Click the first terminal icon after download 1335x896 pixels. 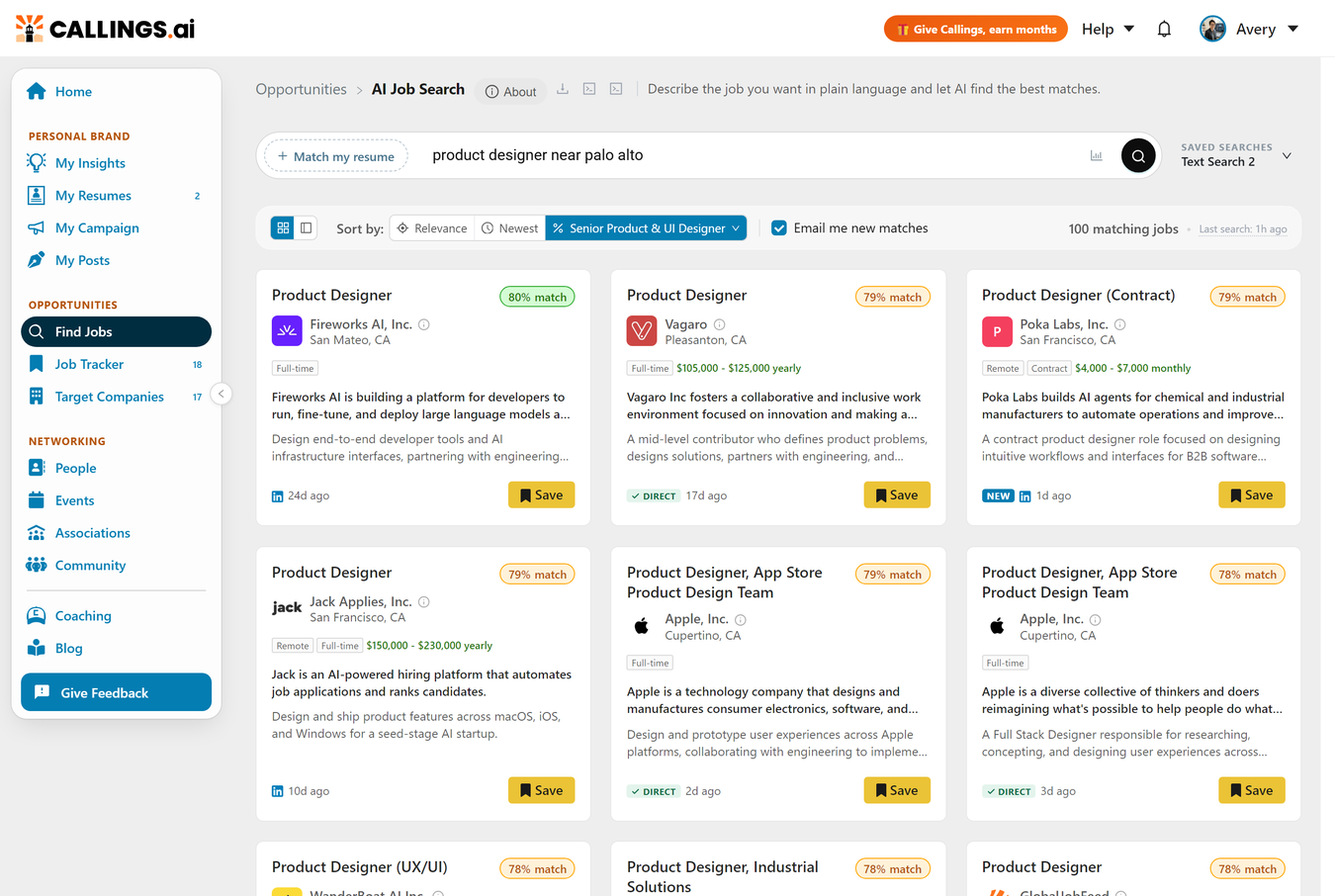pyautogui.click(x=589, y=89)
